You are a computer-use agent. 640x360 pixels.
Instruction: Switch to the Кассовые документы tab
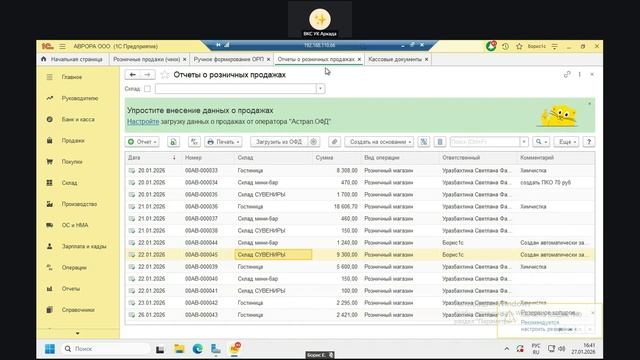pyautogui.click(x=395, y=59)
